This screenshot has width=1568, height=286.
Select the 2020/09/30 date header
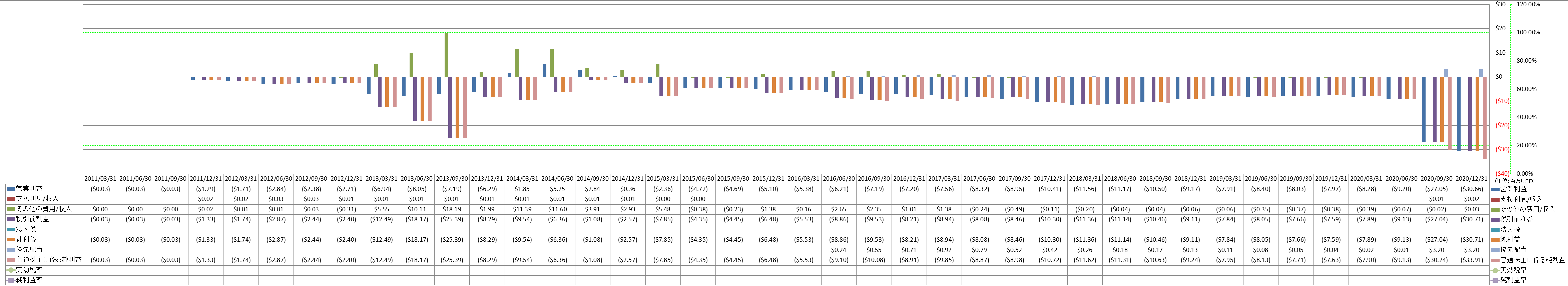pos(1437,179)
